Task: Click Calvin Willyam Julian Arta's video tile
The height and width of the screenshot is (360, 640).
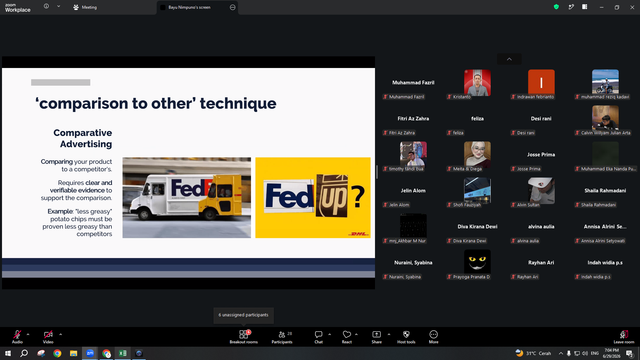Action: click(605, 120)
